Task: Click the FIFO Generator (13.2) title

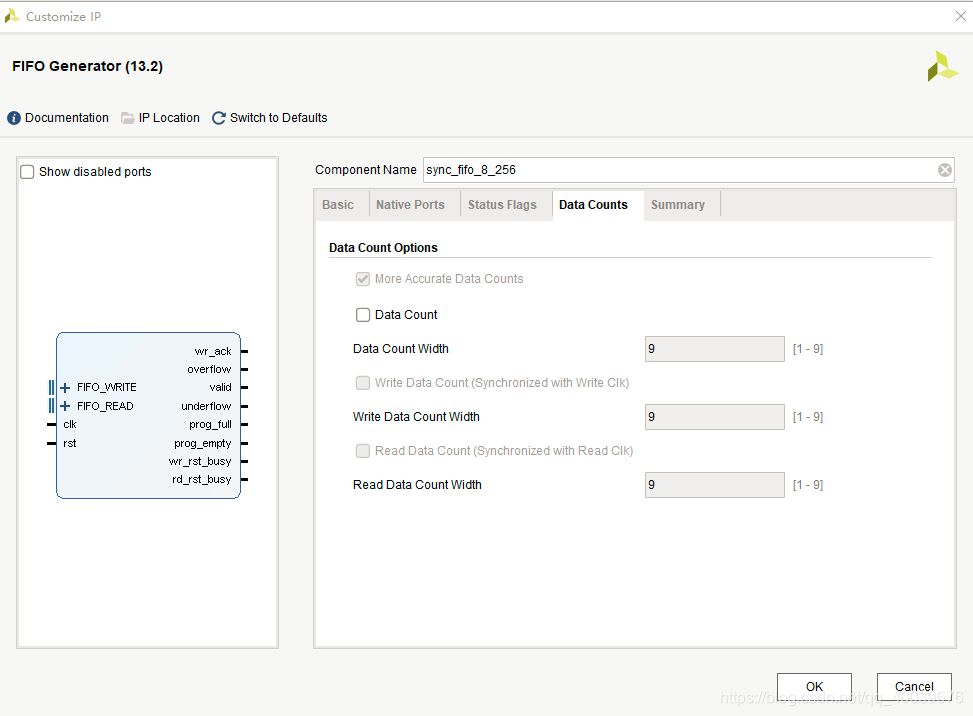Action: click(87, 66)
